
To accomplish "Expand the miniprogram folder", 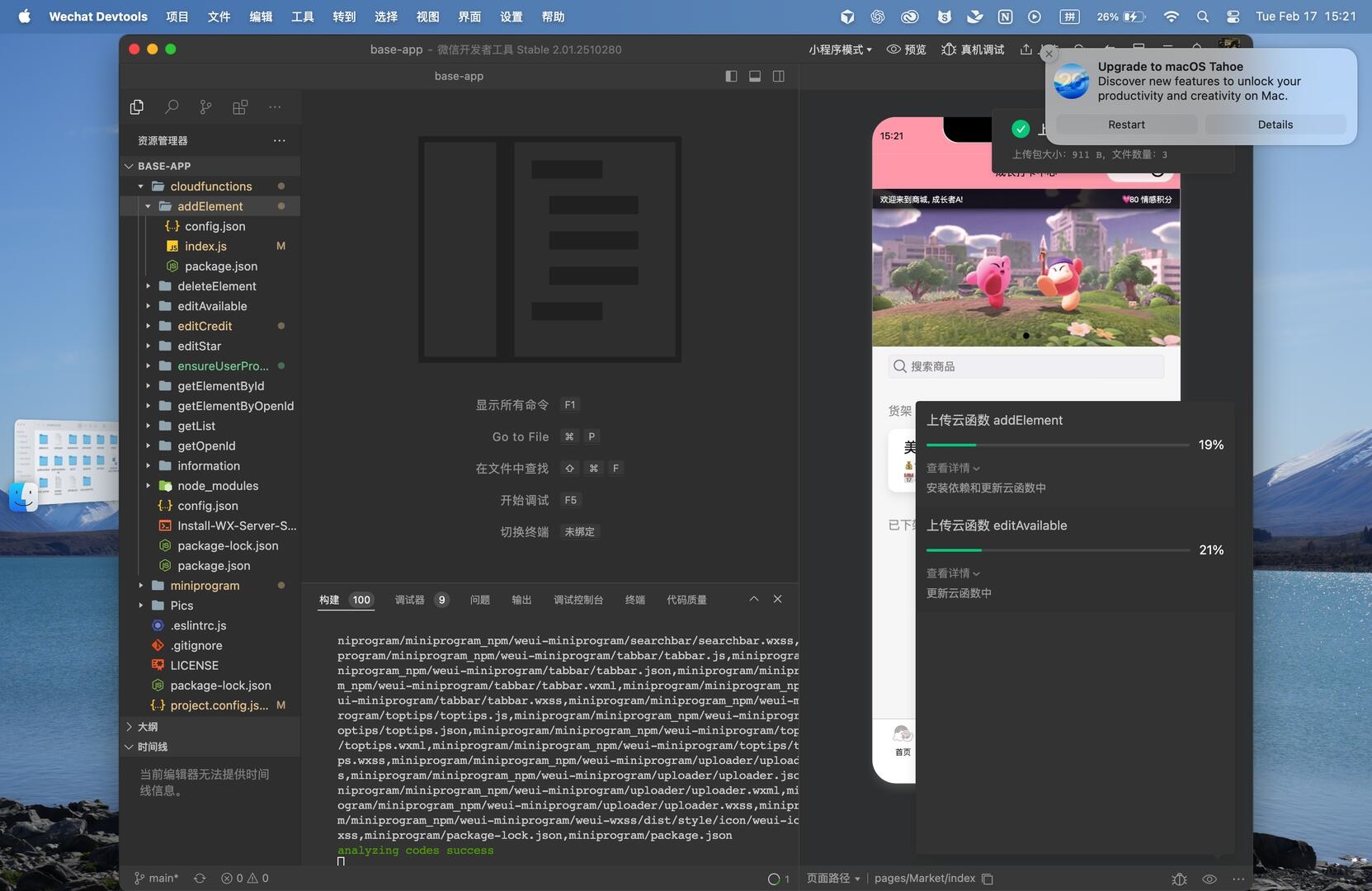I will 141,586.
